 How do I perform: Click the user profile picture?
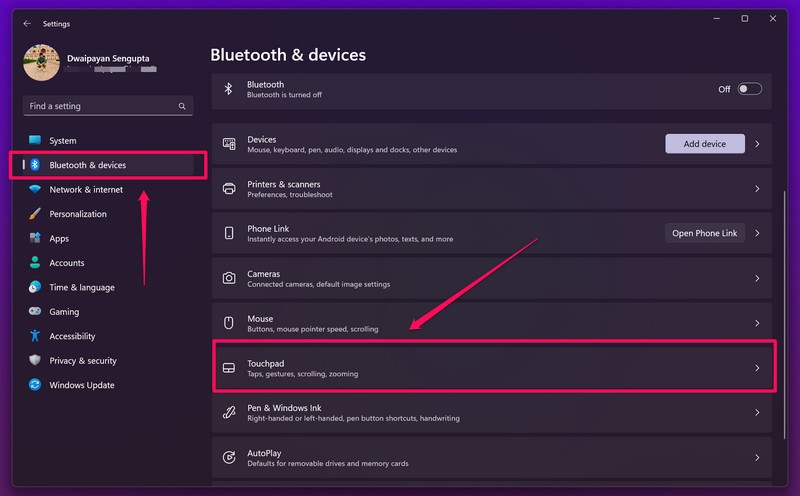point(41,64)
